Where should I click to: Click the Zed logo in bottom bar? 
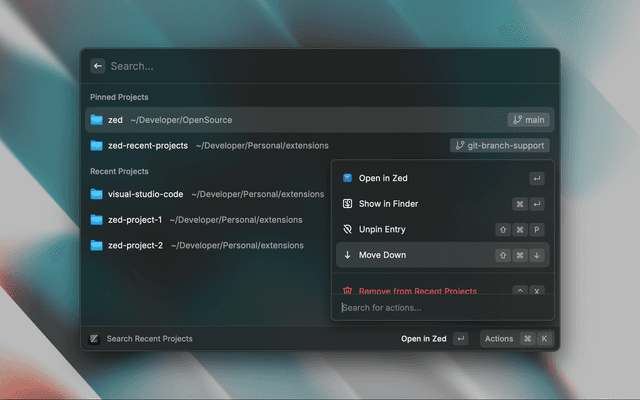pos(94,339)
